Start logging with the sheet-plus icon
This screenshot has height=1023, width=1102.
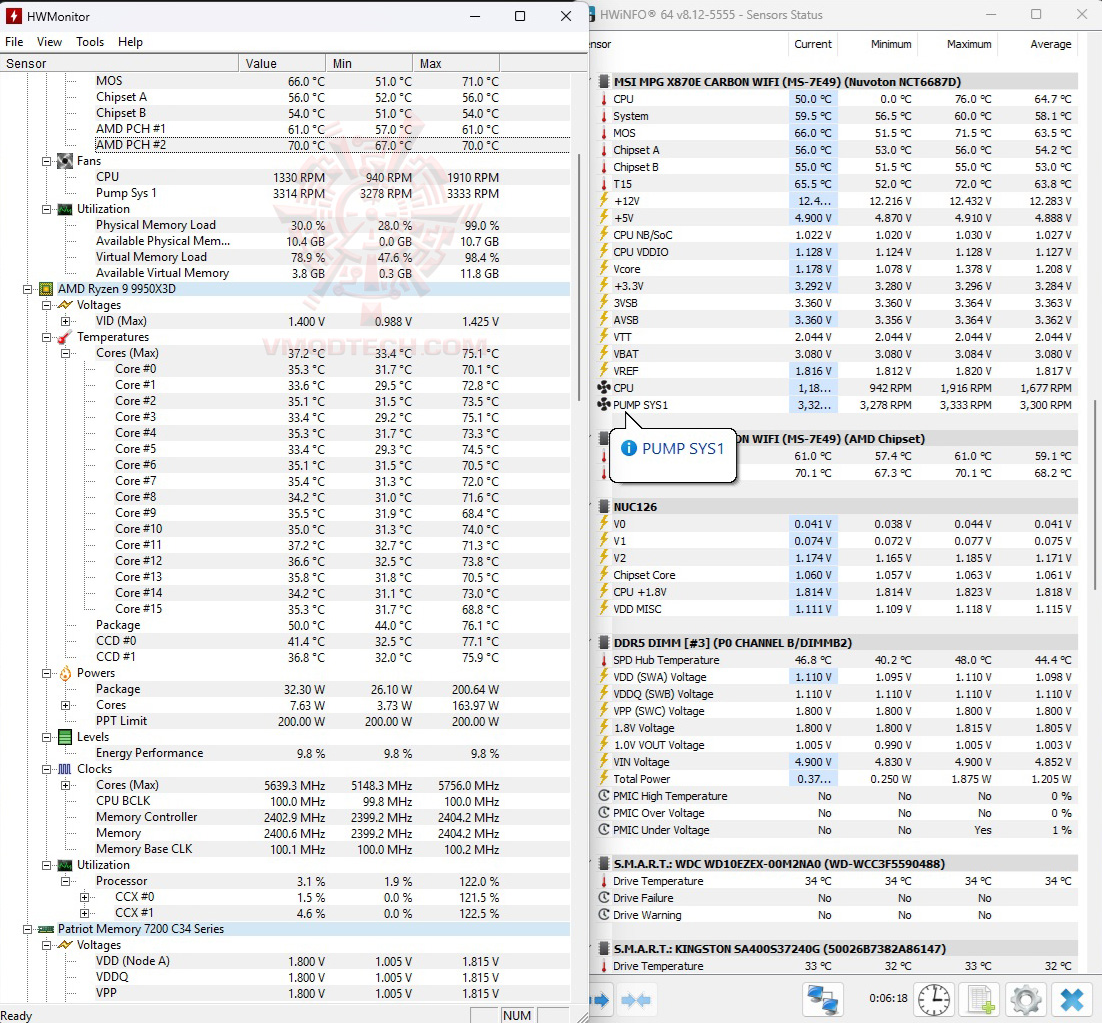pyautogui.click(x=980, y=999)
